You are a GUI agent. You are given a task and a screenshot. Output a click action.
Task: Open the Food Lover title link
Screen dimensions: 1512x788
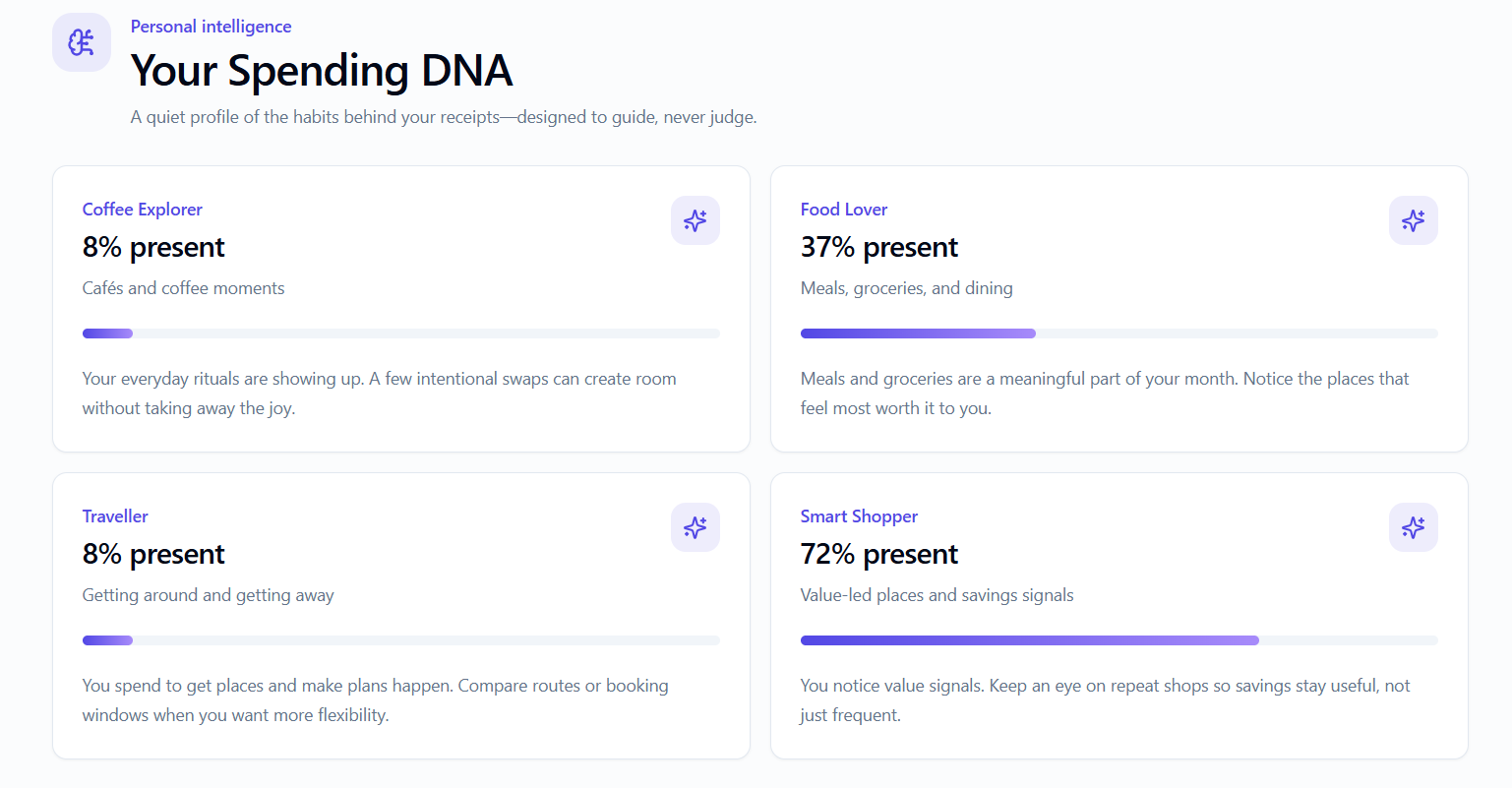[x=844, y=210]
